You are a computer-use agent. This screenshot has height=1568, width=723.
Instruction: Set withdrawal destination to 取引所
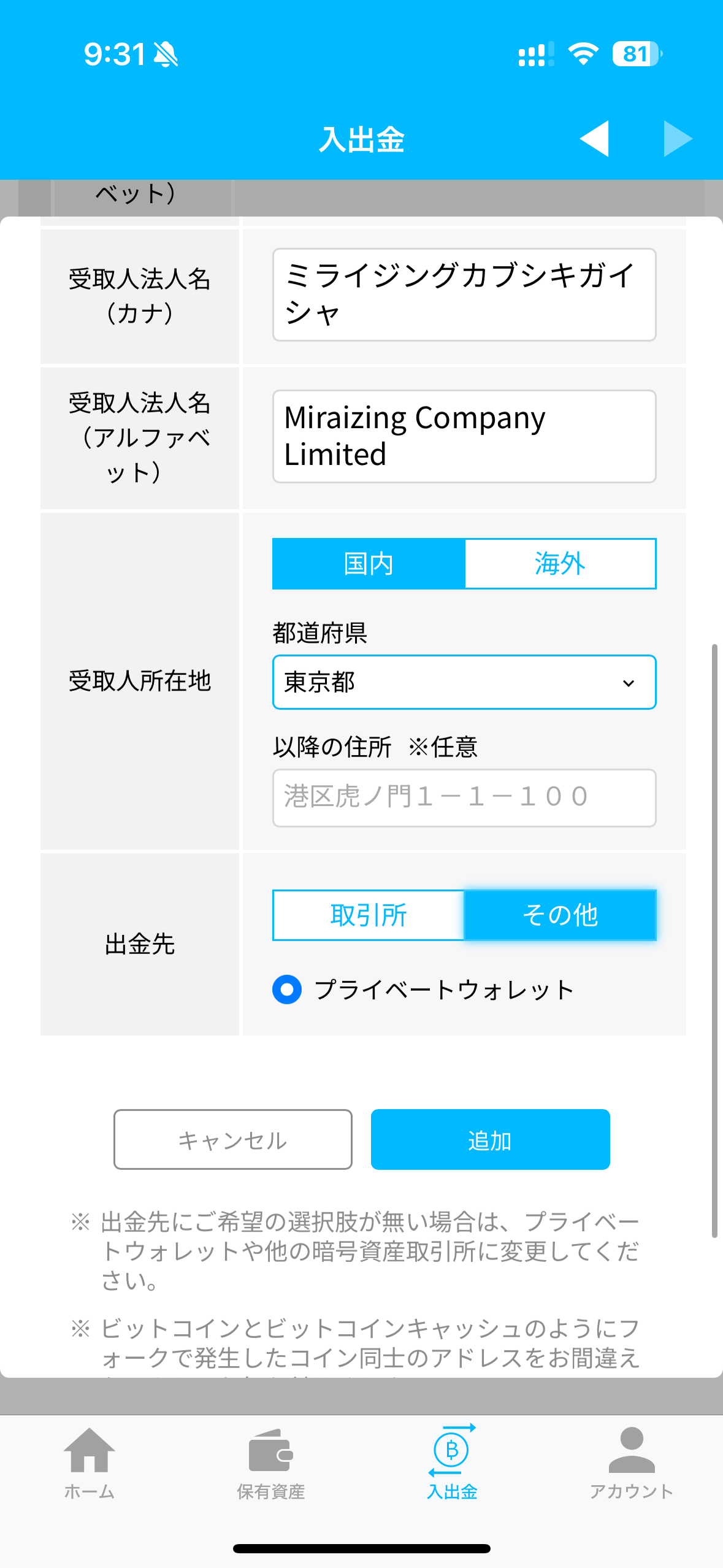pos(369,915)
